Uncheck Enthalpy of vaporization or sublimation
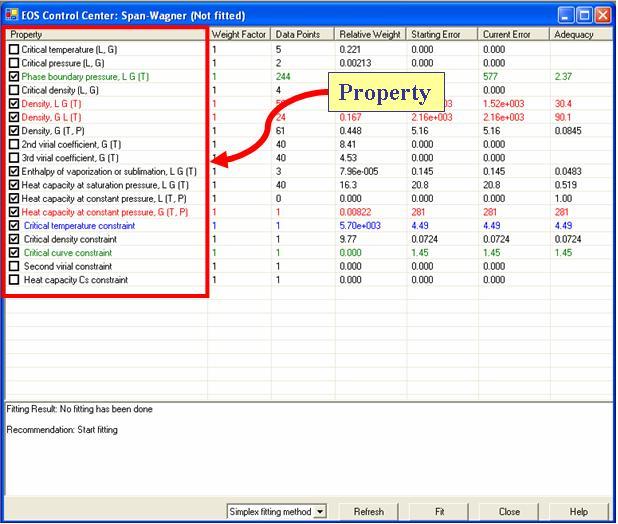The height and width of the screenshot is (524, 618). [14, 171]
